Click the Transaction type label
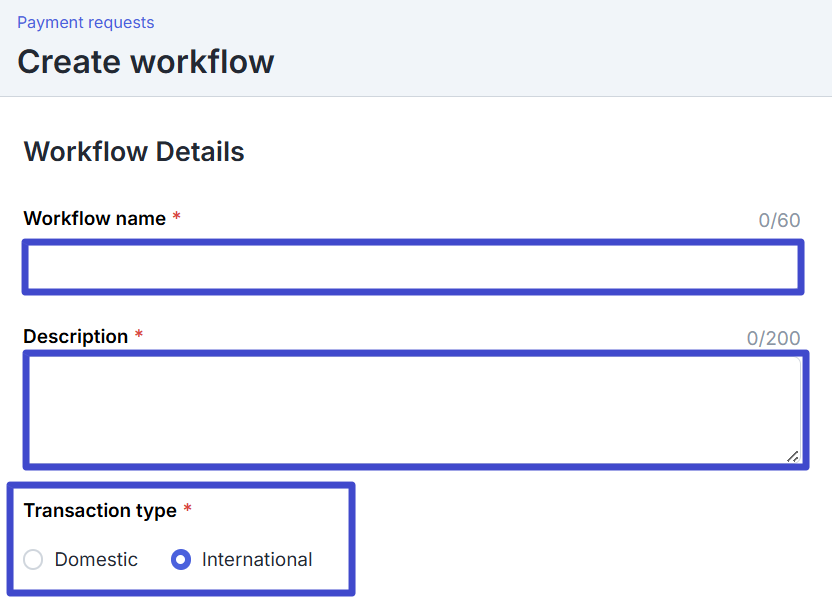The height and width of the screenshot is (605, 832). tap(100, 510)
